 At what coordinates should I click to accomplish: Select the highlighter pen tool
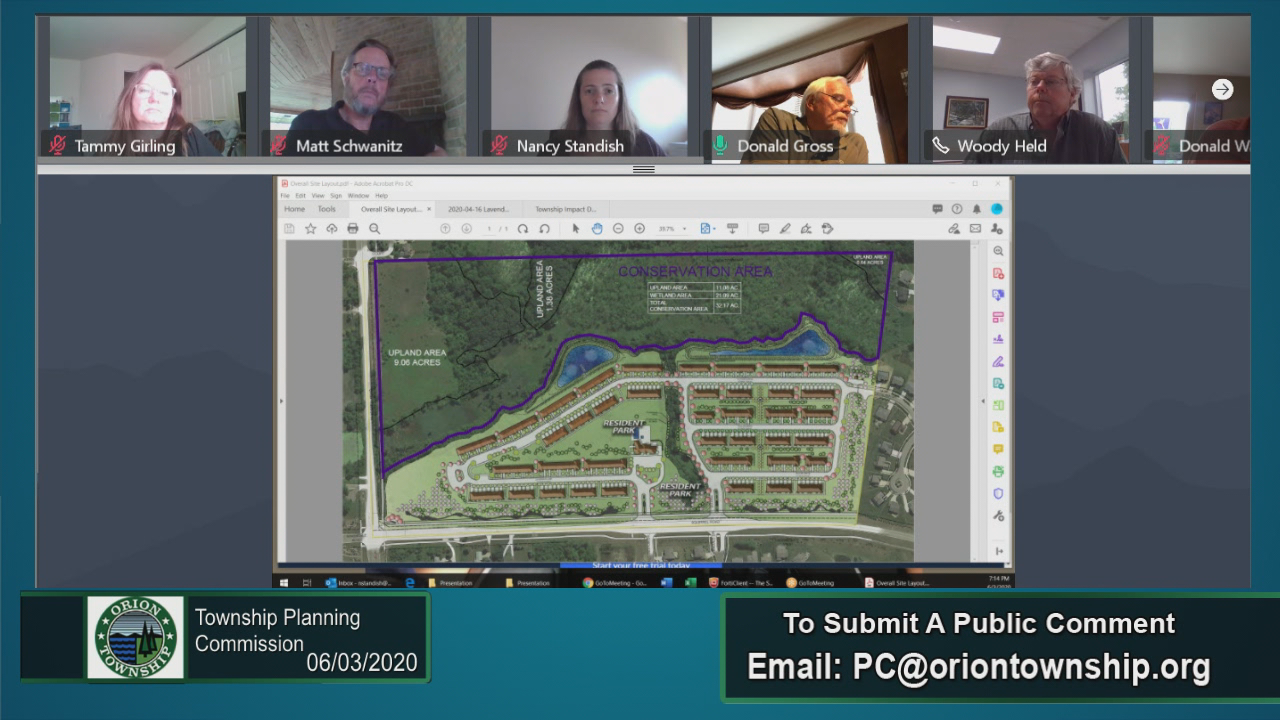pyautogui.click(x=785, y=229)
